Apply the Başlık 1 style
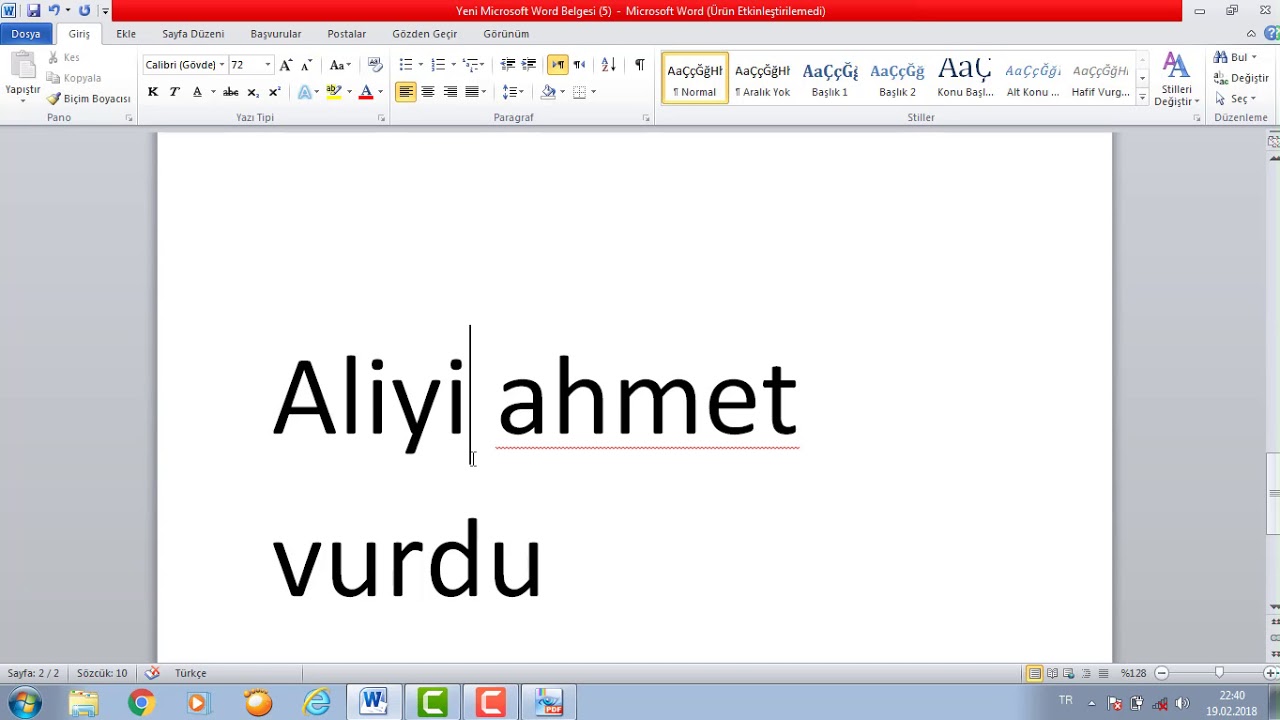Viewport: 1280px width, 720px height. point(830,78)
